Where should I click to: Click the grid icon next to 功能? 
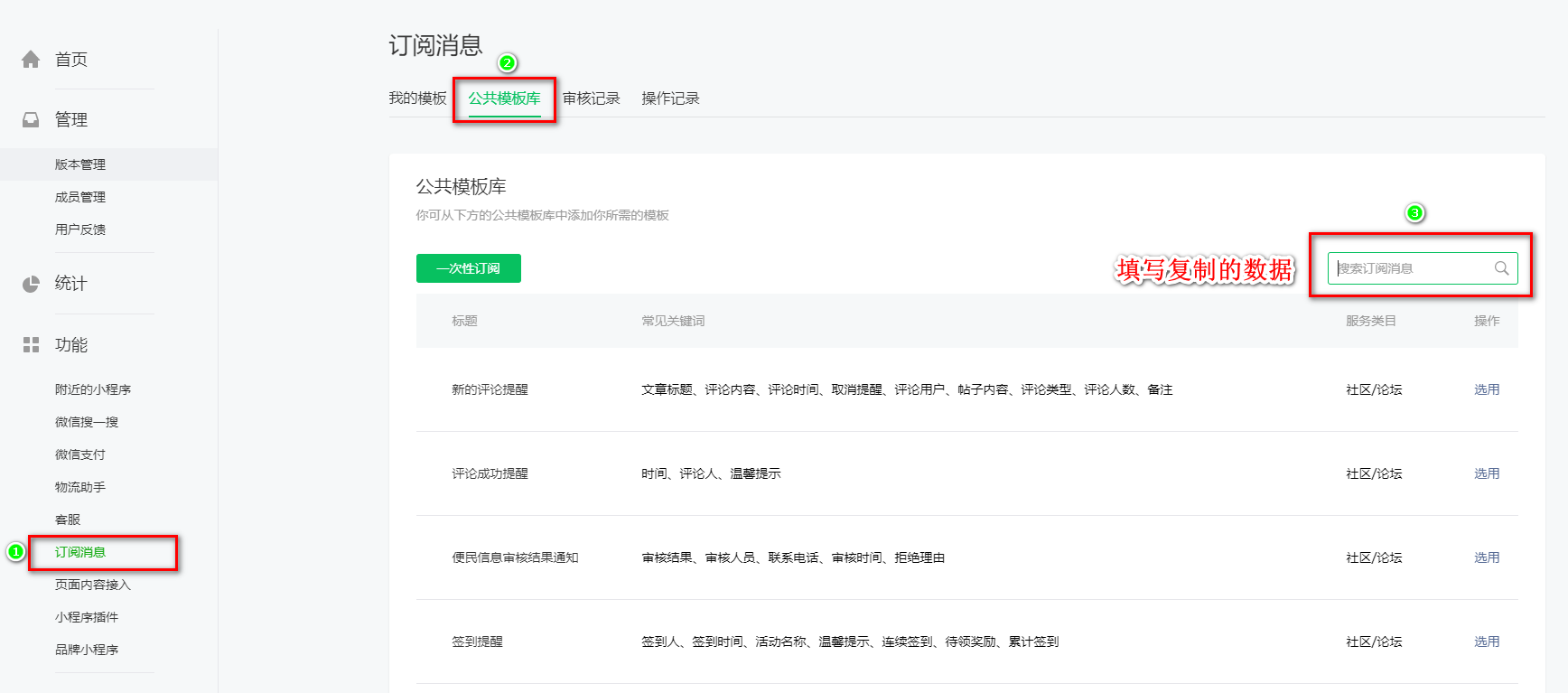tap(31, 344)
